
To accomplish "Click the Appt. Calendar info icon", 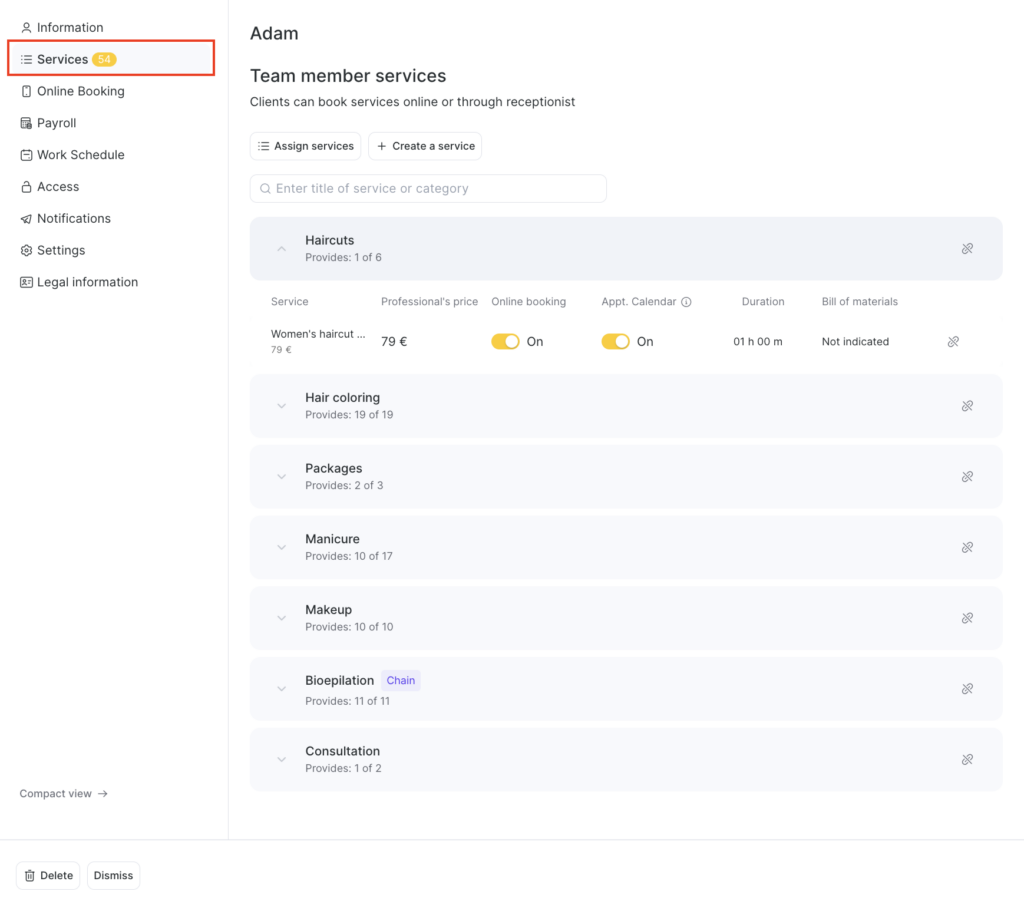I will pyautogui.click(x=687, y=302).
